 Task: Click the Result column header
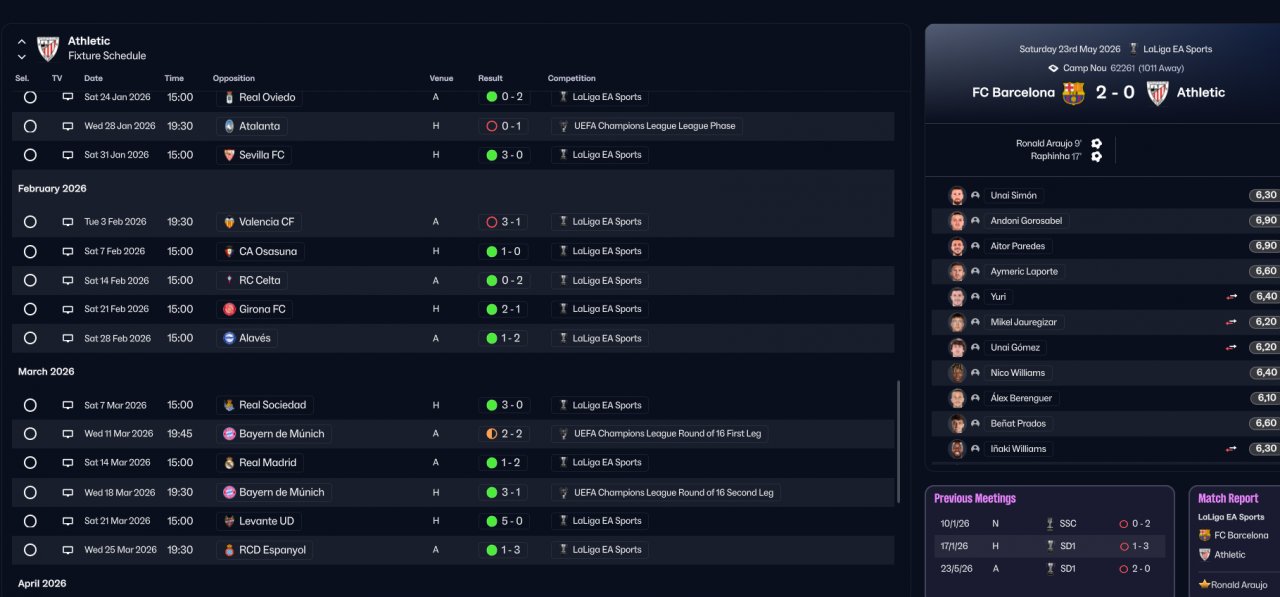point(490,78)
